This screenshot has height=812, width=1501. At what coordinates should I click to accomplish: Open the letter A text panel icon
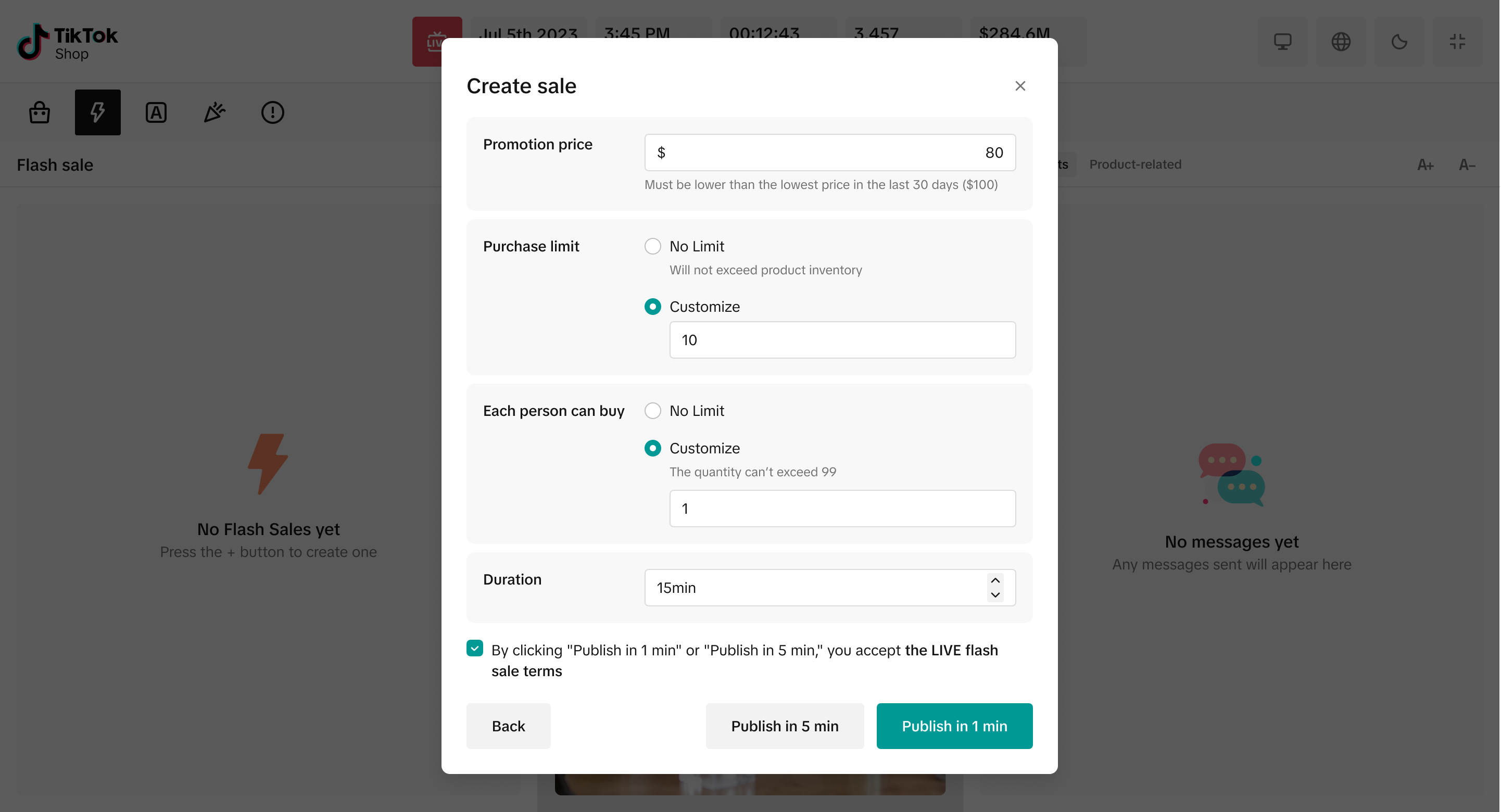(156, 112)
